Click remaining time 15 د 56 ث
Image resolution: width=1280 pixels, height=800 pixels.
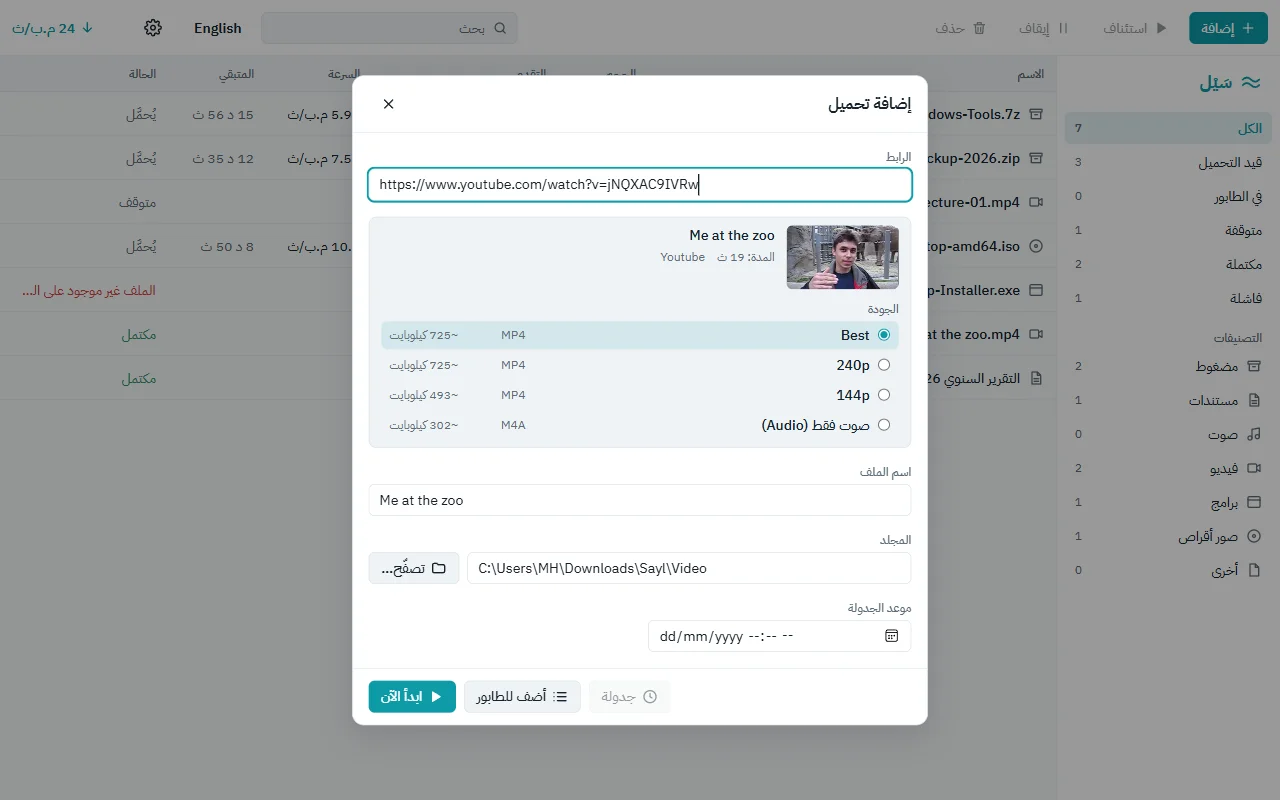click(x=223, y=115)
